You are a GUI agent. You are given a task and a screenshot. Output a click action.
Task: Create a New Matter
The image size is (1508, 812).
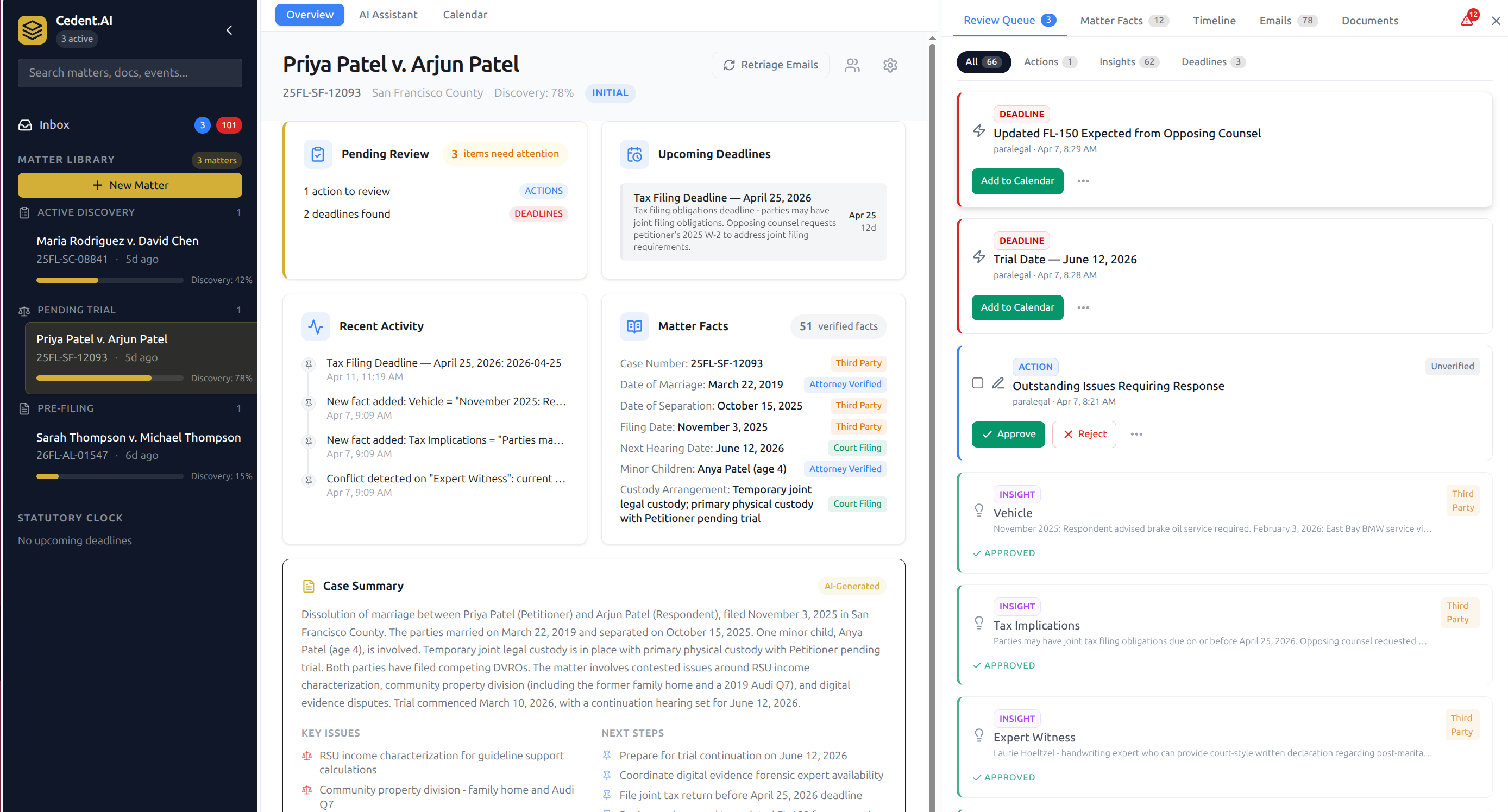tap(130, 185)
